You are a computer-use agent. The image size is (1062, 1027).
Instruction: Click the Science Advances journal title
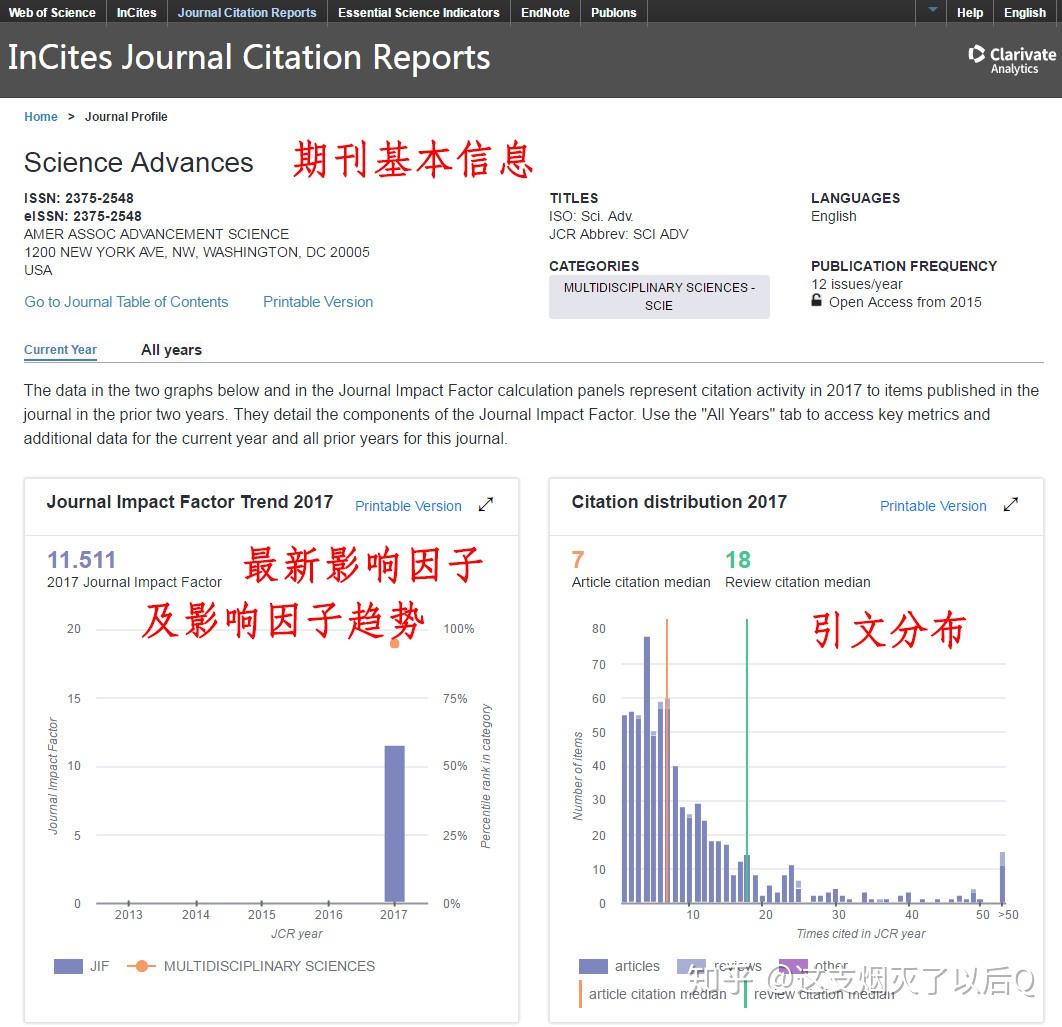tap(138, 163)
